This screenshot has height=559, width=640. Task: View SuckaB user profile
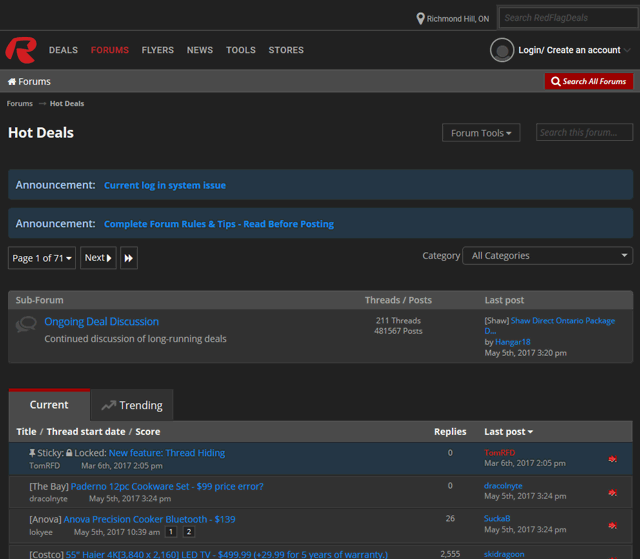click(497, 519)
